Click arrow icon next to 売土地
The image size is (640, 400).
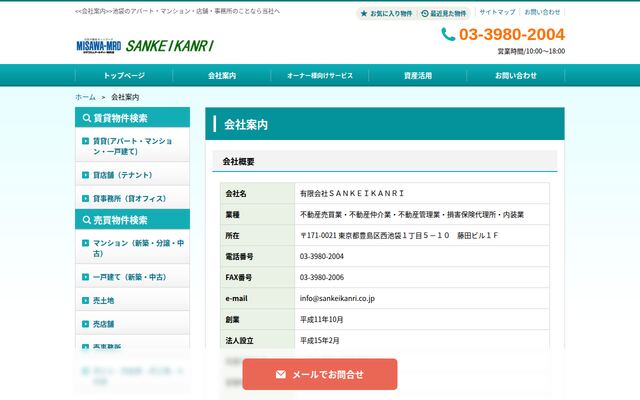coord(85,300)
